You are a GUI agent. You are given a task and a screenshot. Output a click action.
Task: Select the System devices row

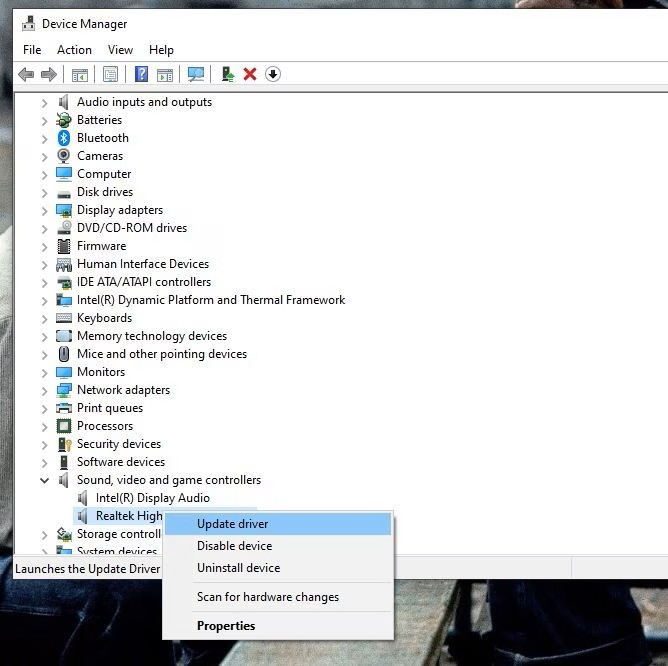point(117,550)
